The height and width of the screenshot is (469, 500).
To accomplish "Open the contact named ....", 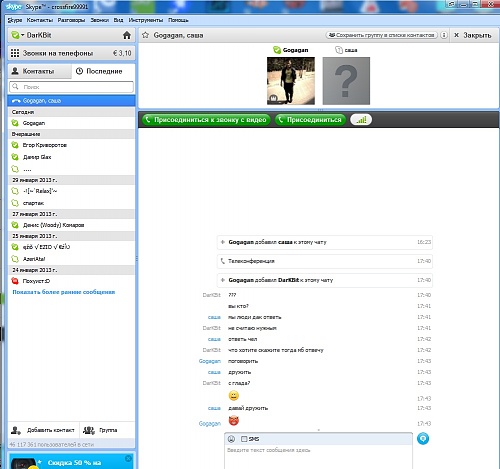I will coord(71,169).
